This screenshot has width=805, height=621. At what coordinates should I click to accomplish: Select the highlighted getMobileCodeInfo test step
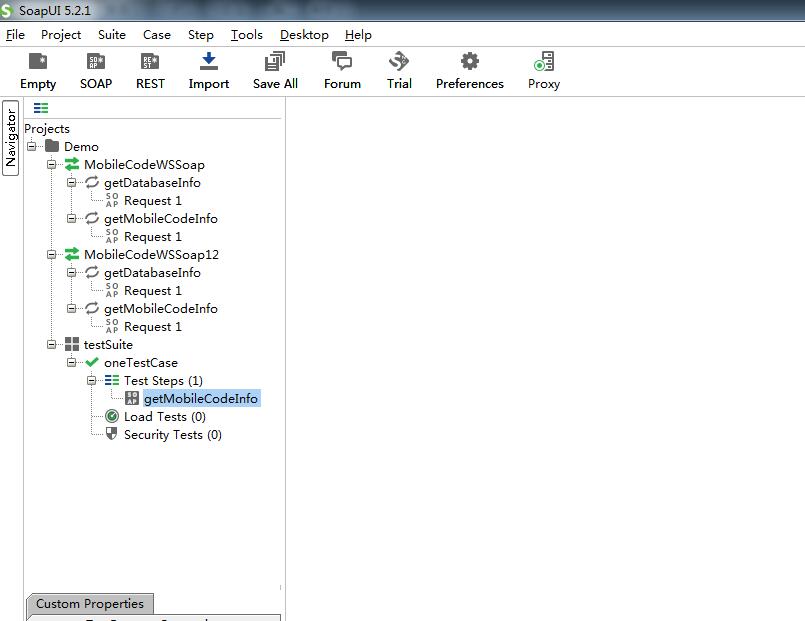201,399
